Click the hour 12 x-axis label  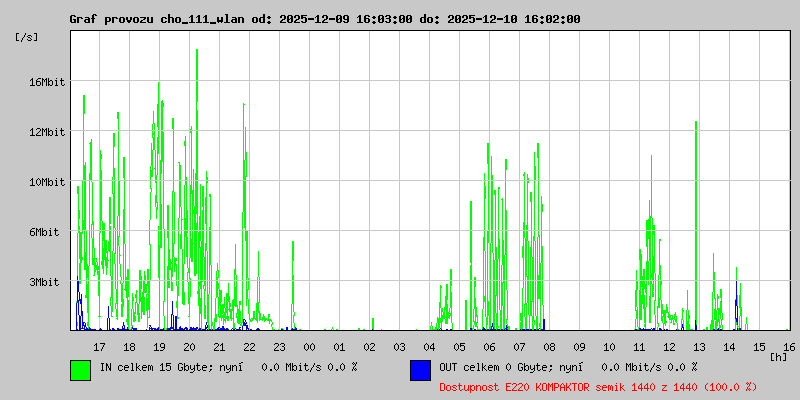click(669, 347)
